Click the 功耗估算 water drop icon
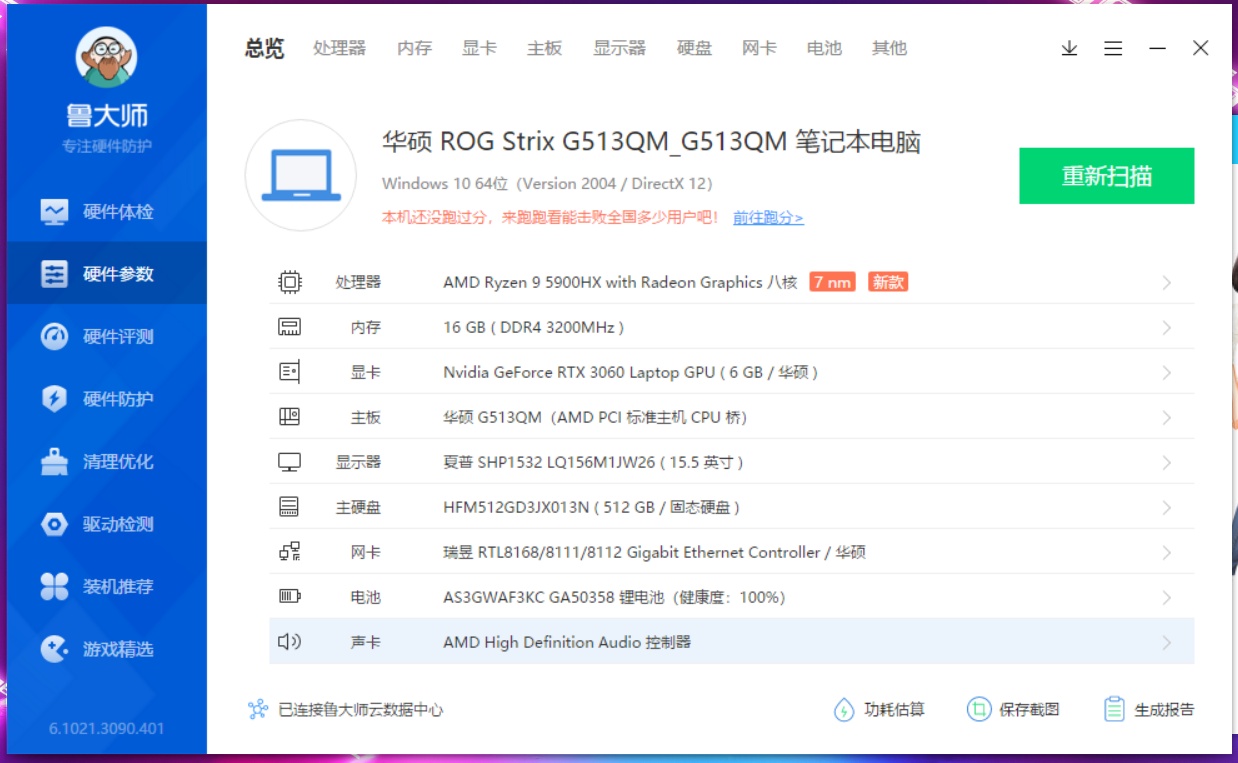Image resolution: width=1238 pixels, height=763 pixels. (844, 710)
